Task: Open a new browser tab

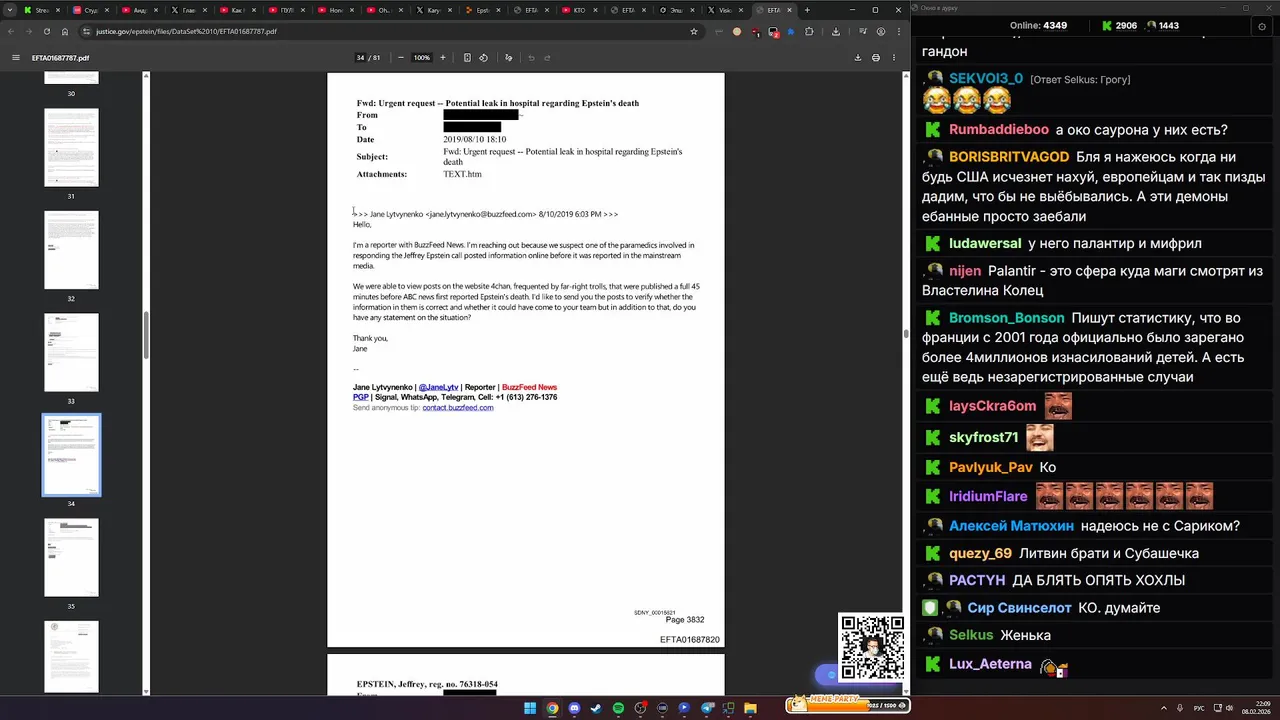Action: click(807, 10)
